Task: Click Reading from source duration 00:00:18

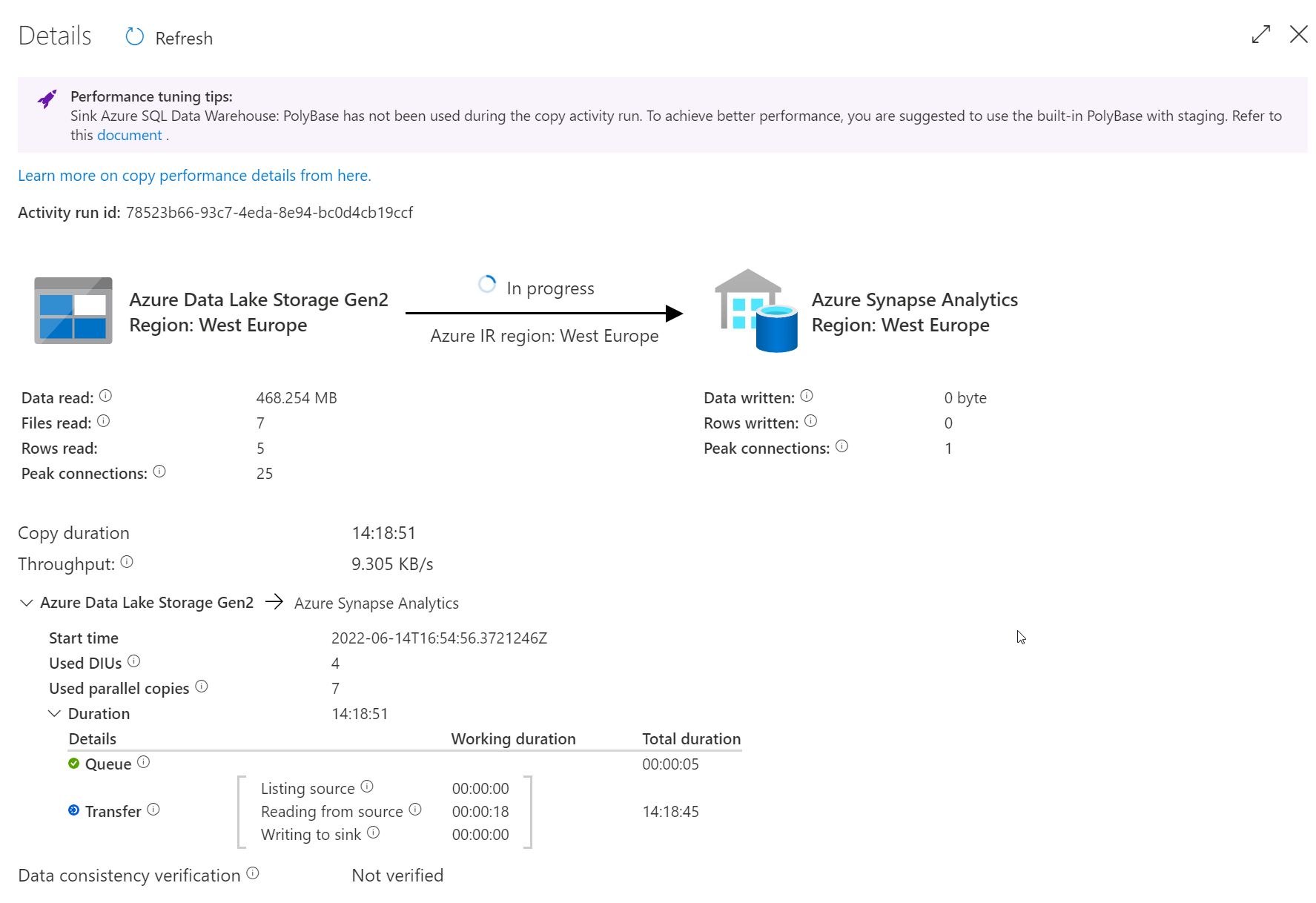Action: pos(480,812)
